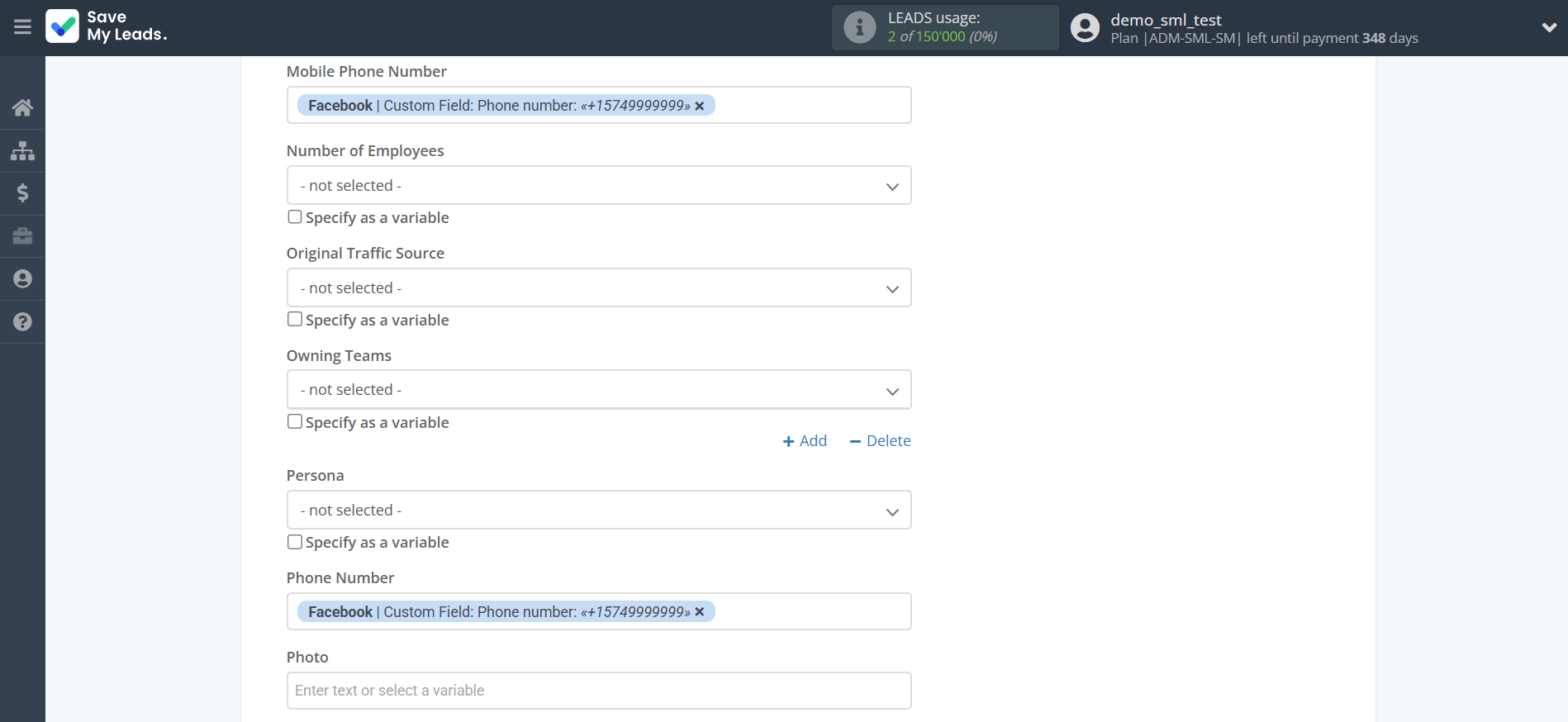
Task: Open help question mark icon
Action: click(x=22, y=322)
